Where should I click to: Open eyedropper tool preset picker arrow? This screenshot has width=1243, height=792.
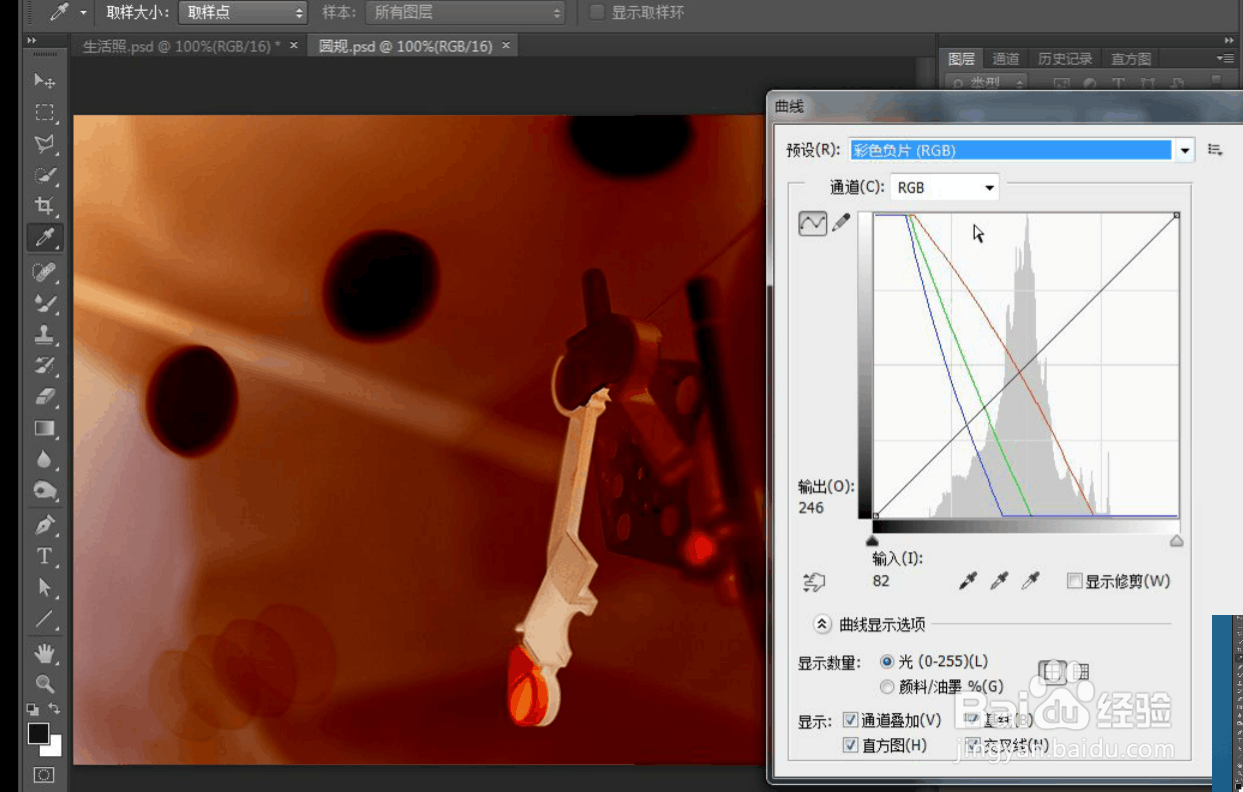(x=83, y=13)
